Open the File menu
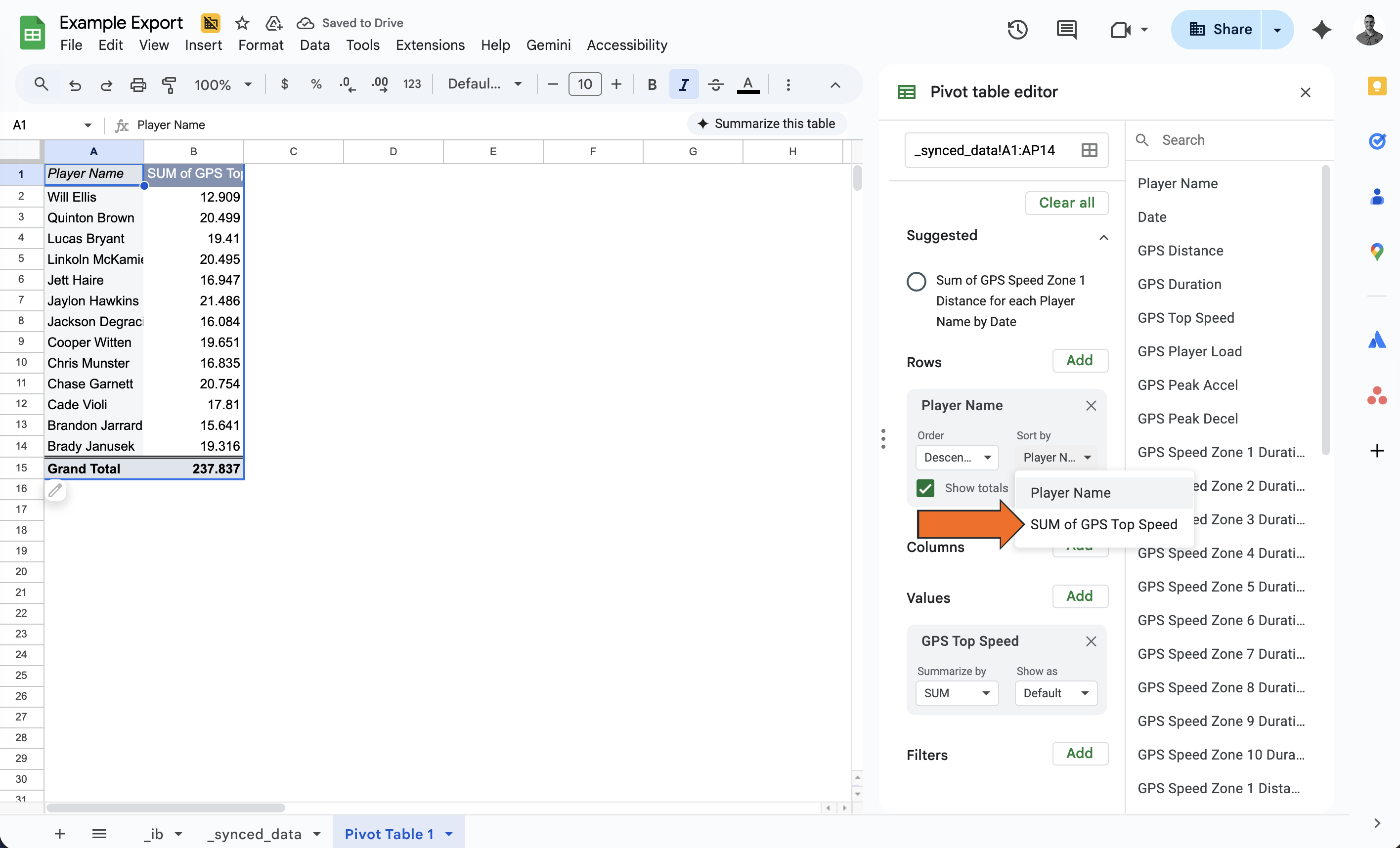Image resolution: width=1400 pixels, height=848 pixels. [71, 45]
